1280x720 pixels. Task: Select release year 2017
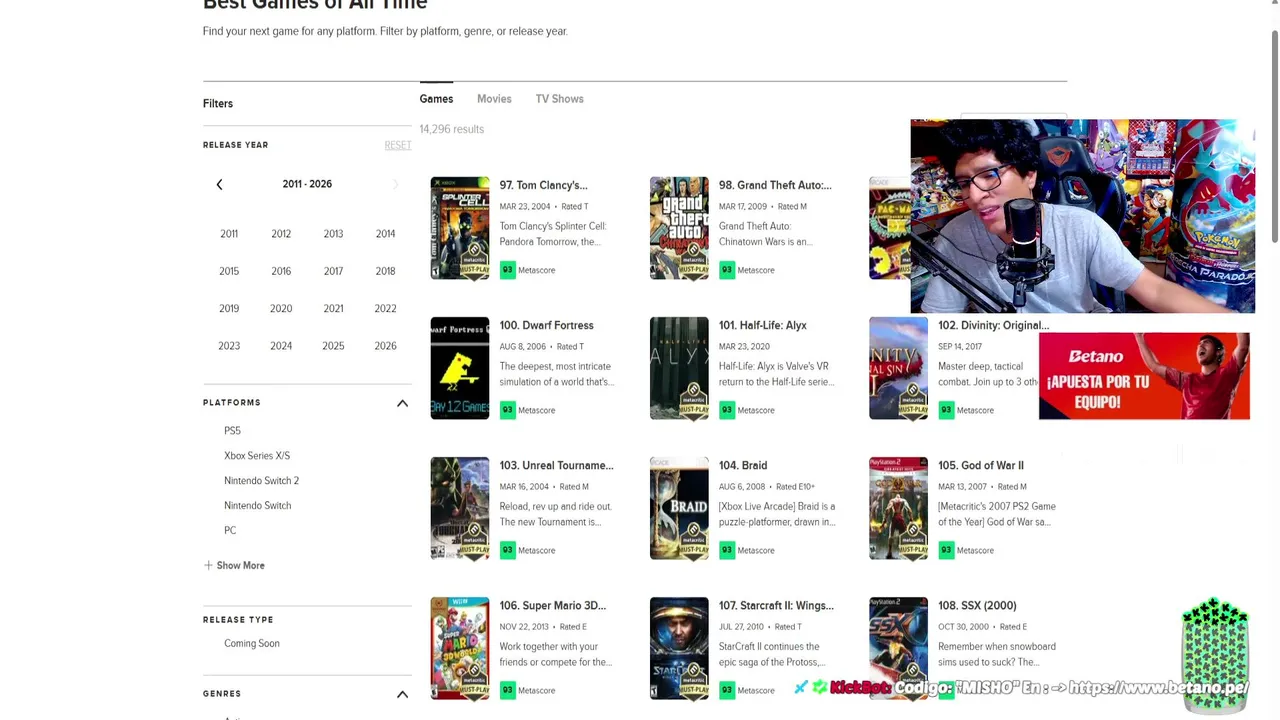coord(333,271)
